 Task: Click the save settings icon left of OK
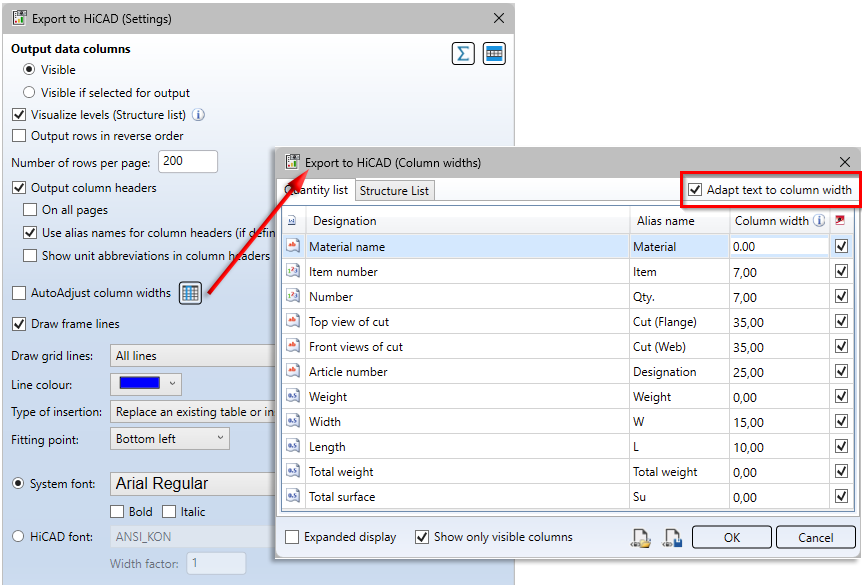(x=672, y=538)
